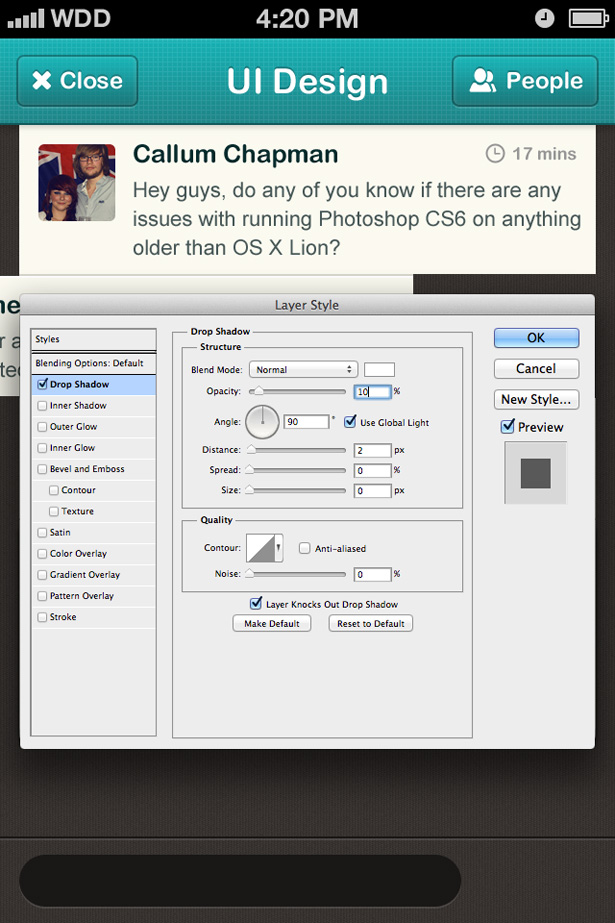Click the Make Default button

(x=272, y=623)
